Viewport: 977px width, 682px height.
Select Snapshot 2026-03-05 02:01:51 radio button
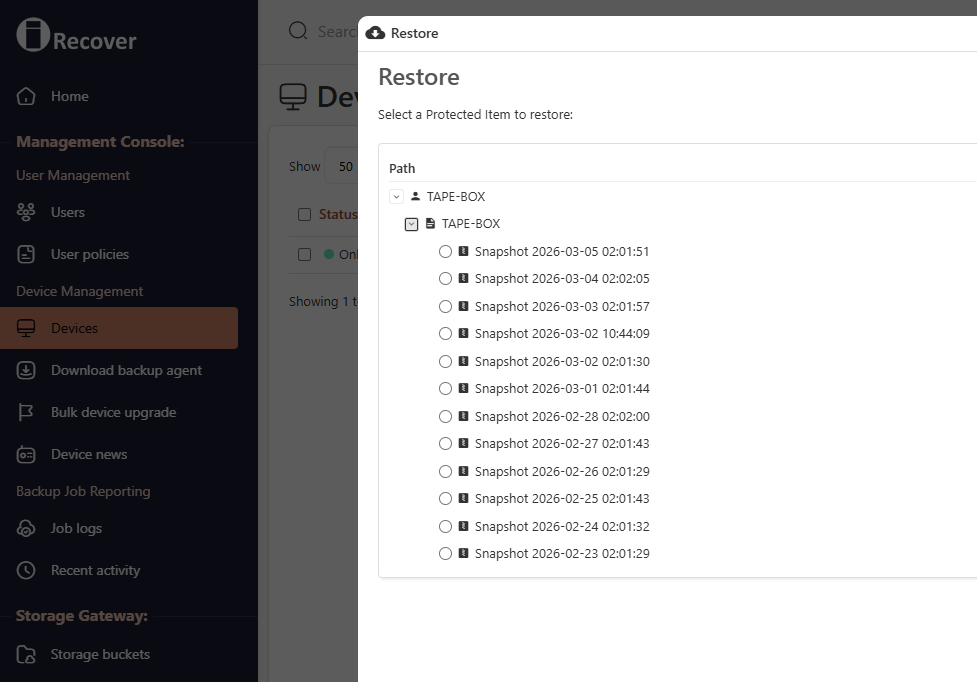(x=445, y=251)
